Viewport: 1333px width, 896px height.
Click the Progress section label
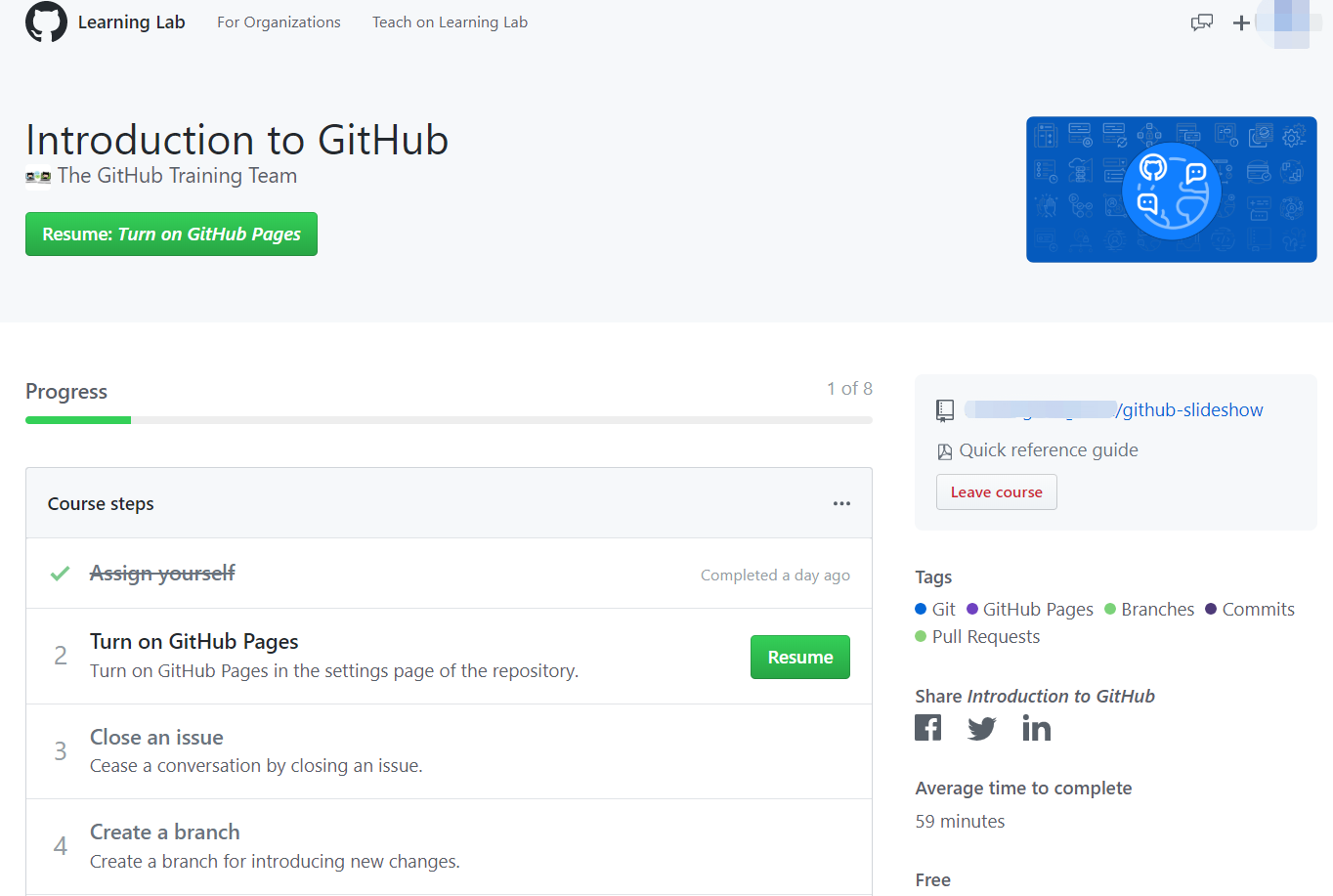point(66,392)
